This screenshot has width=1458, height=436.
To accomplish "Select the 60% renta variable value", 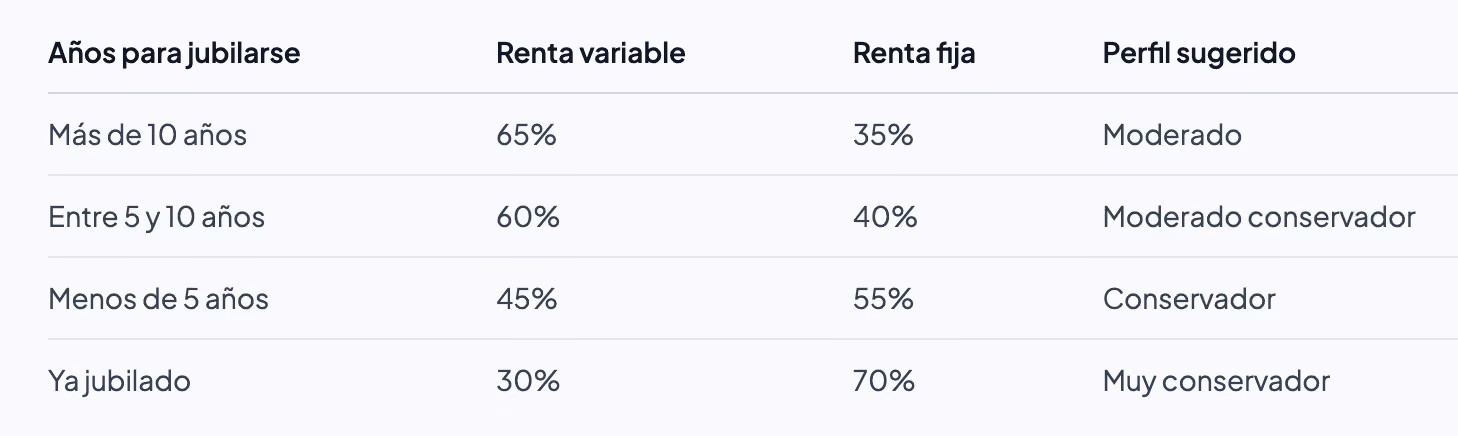I will (x=528, y=217).
